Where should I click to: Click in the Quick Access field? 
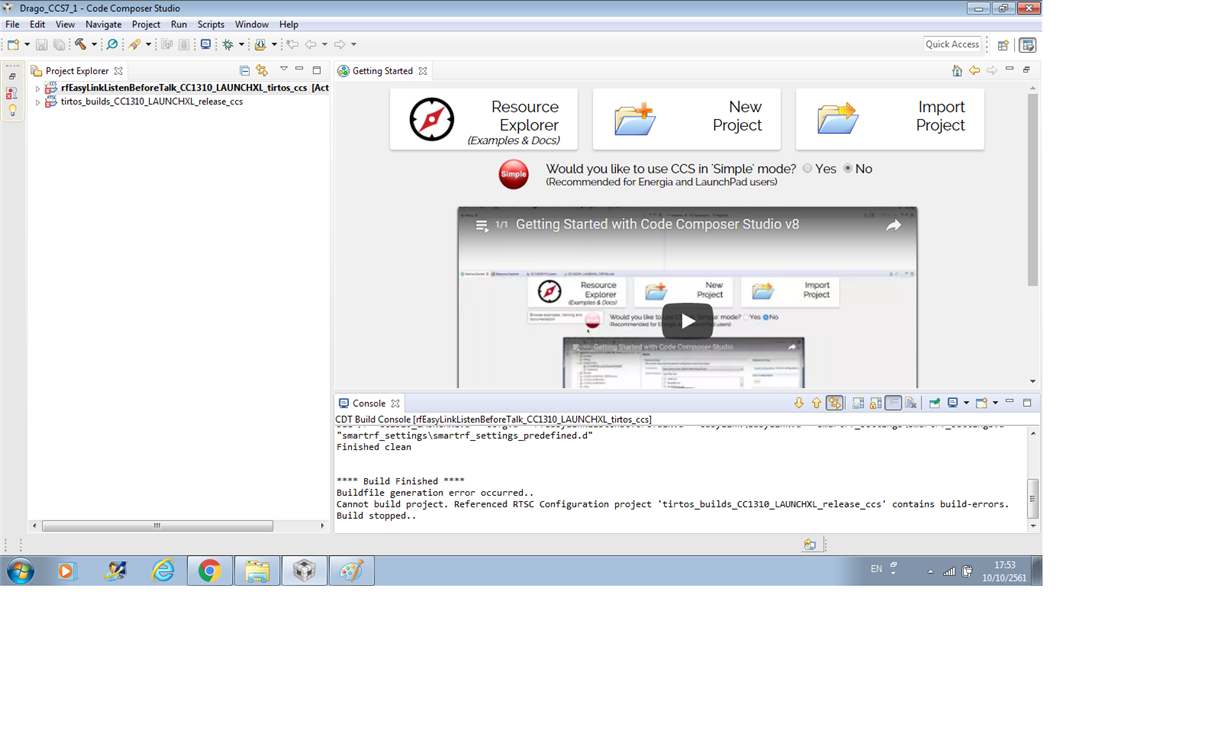(952, 44)
